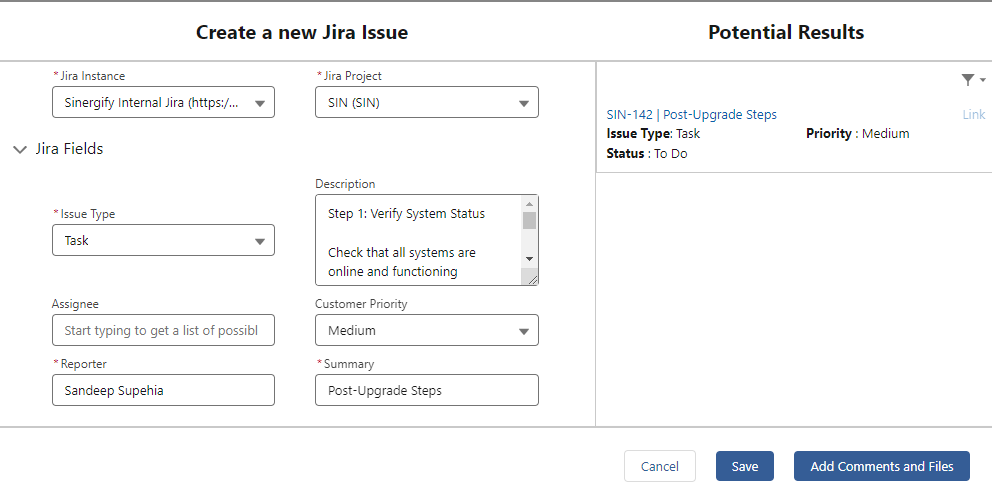
Task: Click the Description scrollbar down arrow
Action: [530, 259]
